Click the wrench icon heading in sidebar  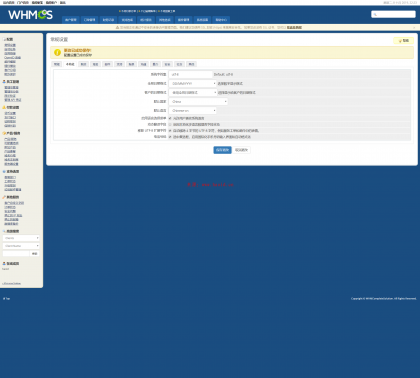[4, 197]
